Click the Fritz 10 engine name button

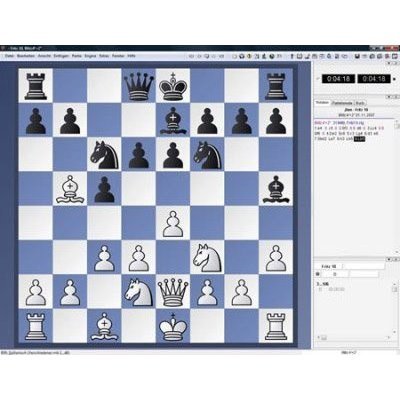(329, 266)
